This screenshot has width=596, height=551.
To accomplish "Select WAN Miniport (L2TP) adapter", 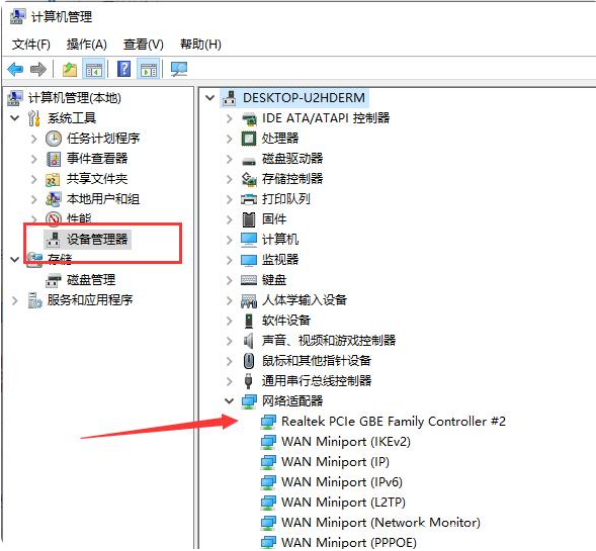I will 343,502.
